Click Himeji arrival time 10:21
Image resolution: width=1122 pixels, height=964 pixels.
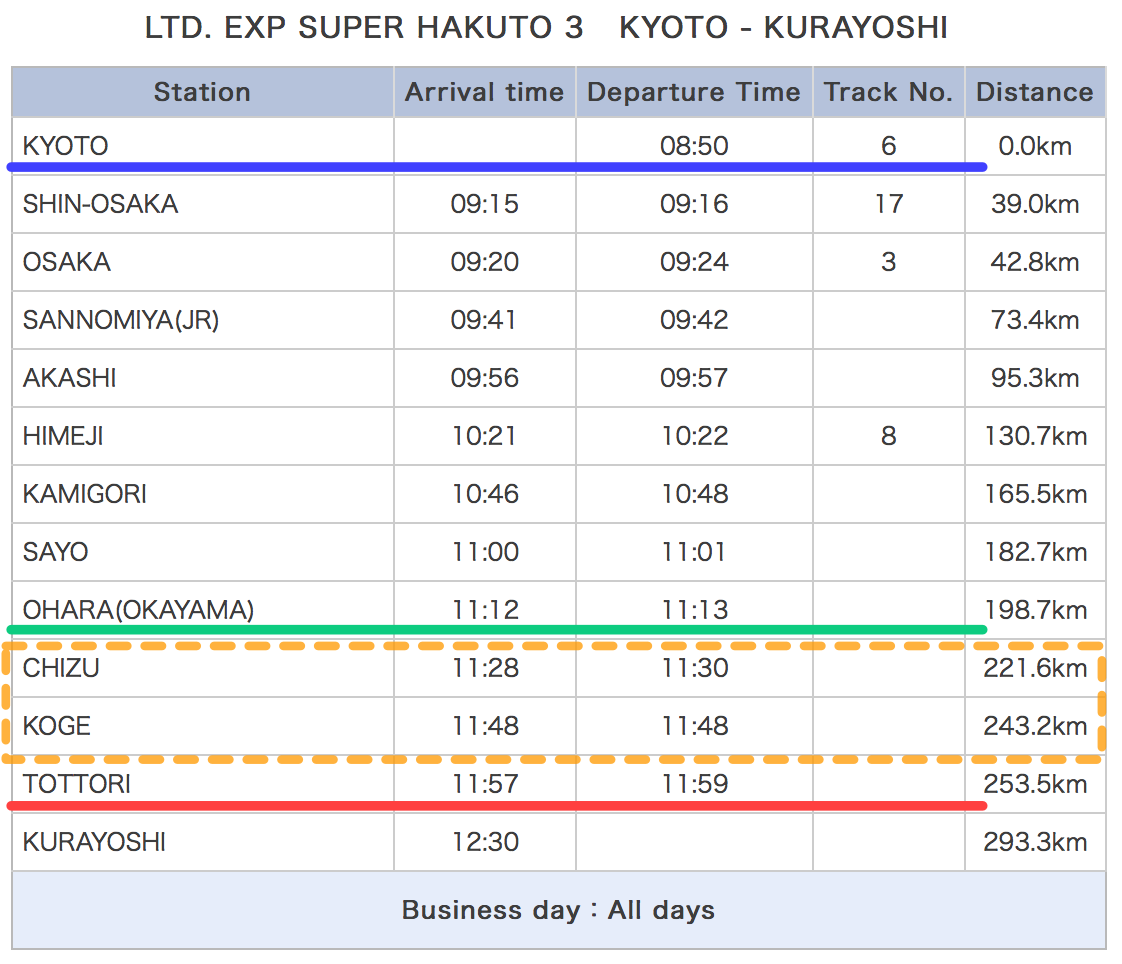(x=484, y=436)
